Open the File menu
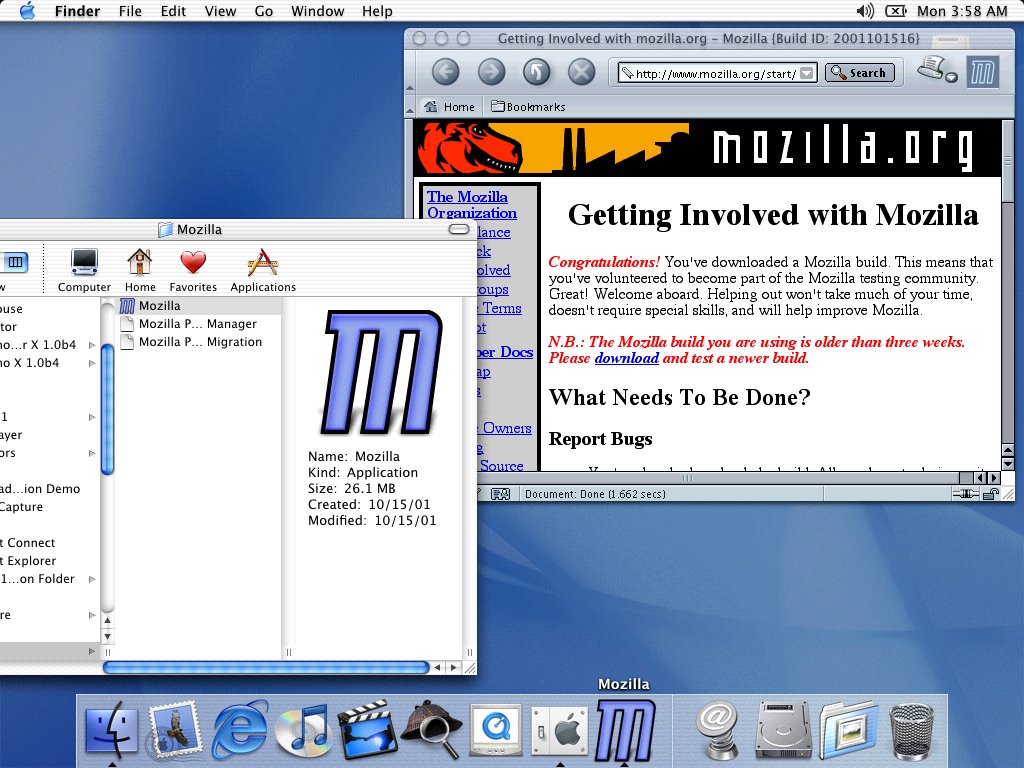This screenshot has height=768, width=1024. tap(130, 11)
